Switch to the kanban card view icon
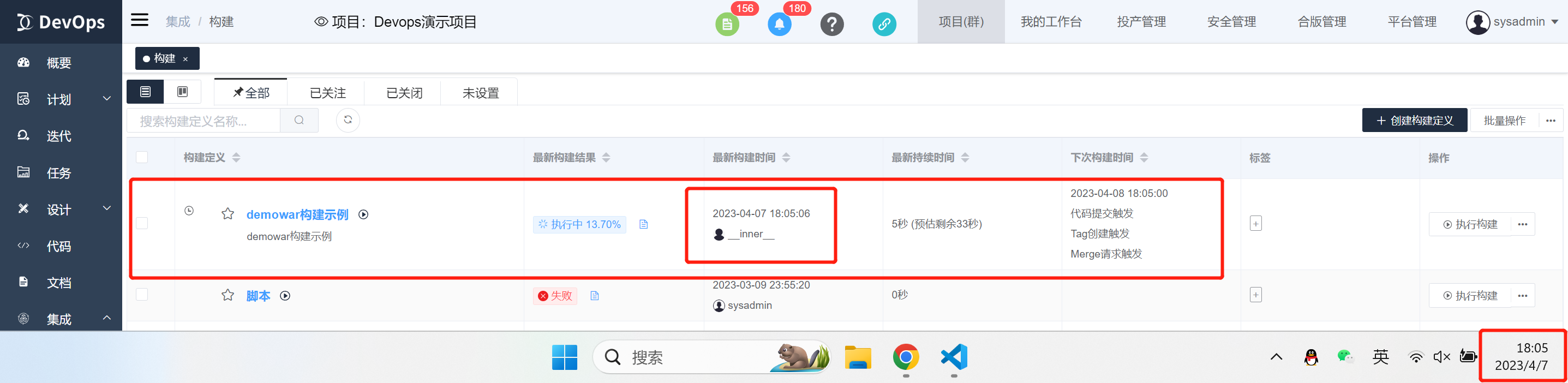Screen dimensions: 1568x383 tap(182, 92)
